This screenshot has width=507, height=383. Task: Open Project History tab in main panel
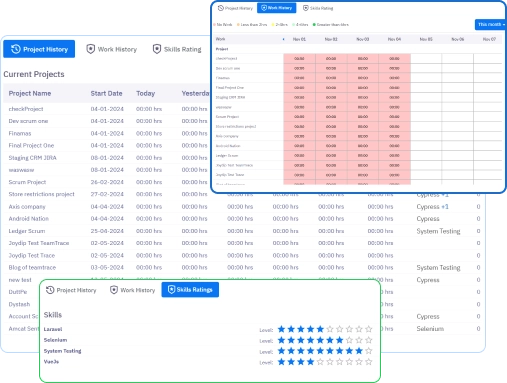(39, 49)
